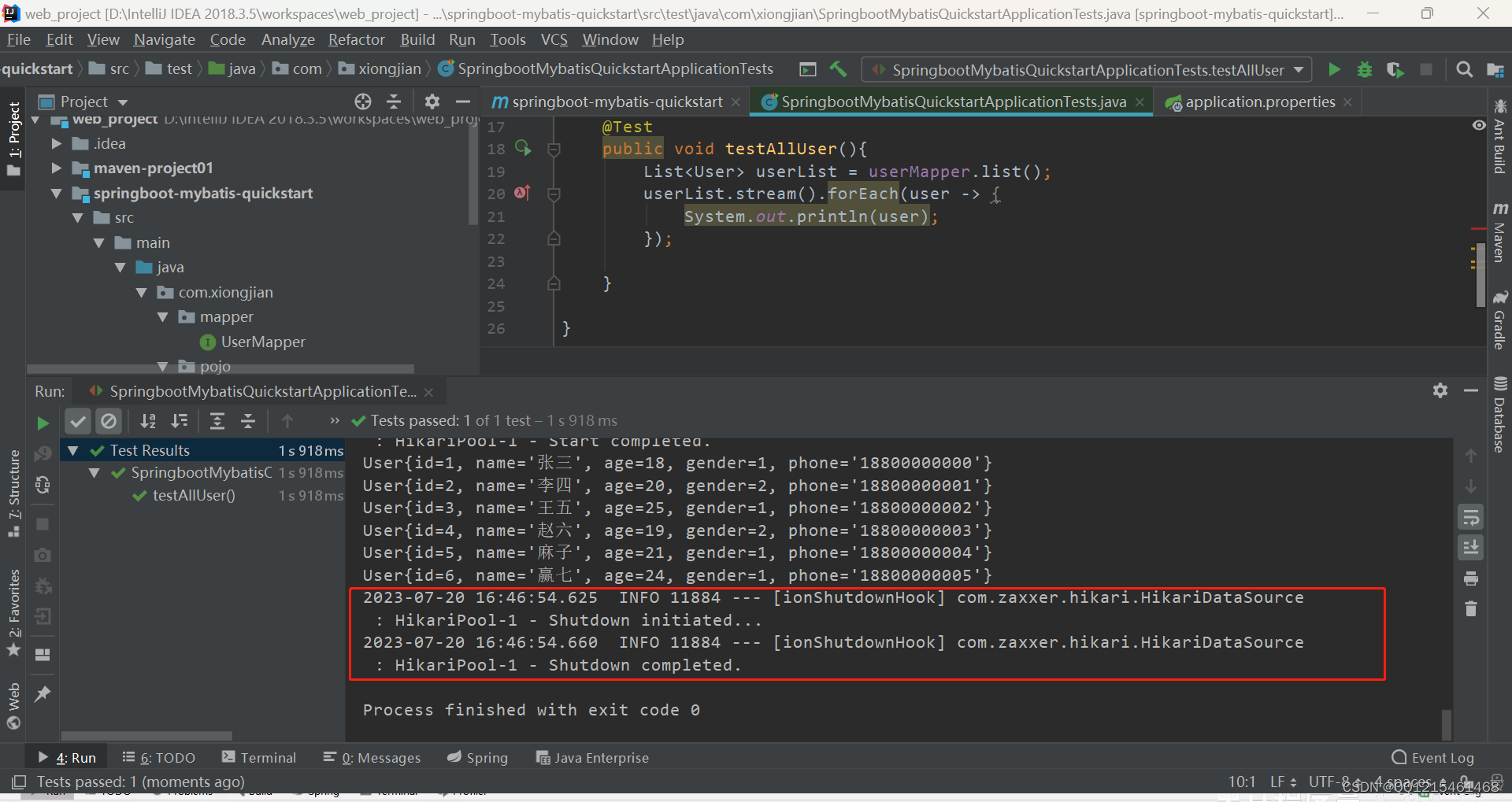Click the Project panel horizontal scrollbar

click(x=220, y=368)
